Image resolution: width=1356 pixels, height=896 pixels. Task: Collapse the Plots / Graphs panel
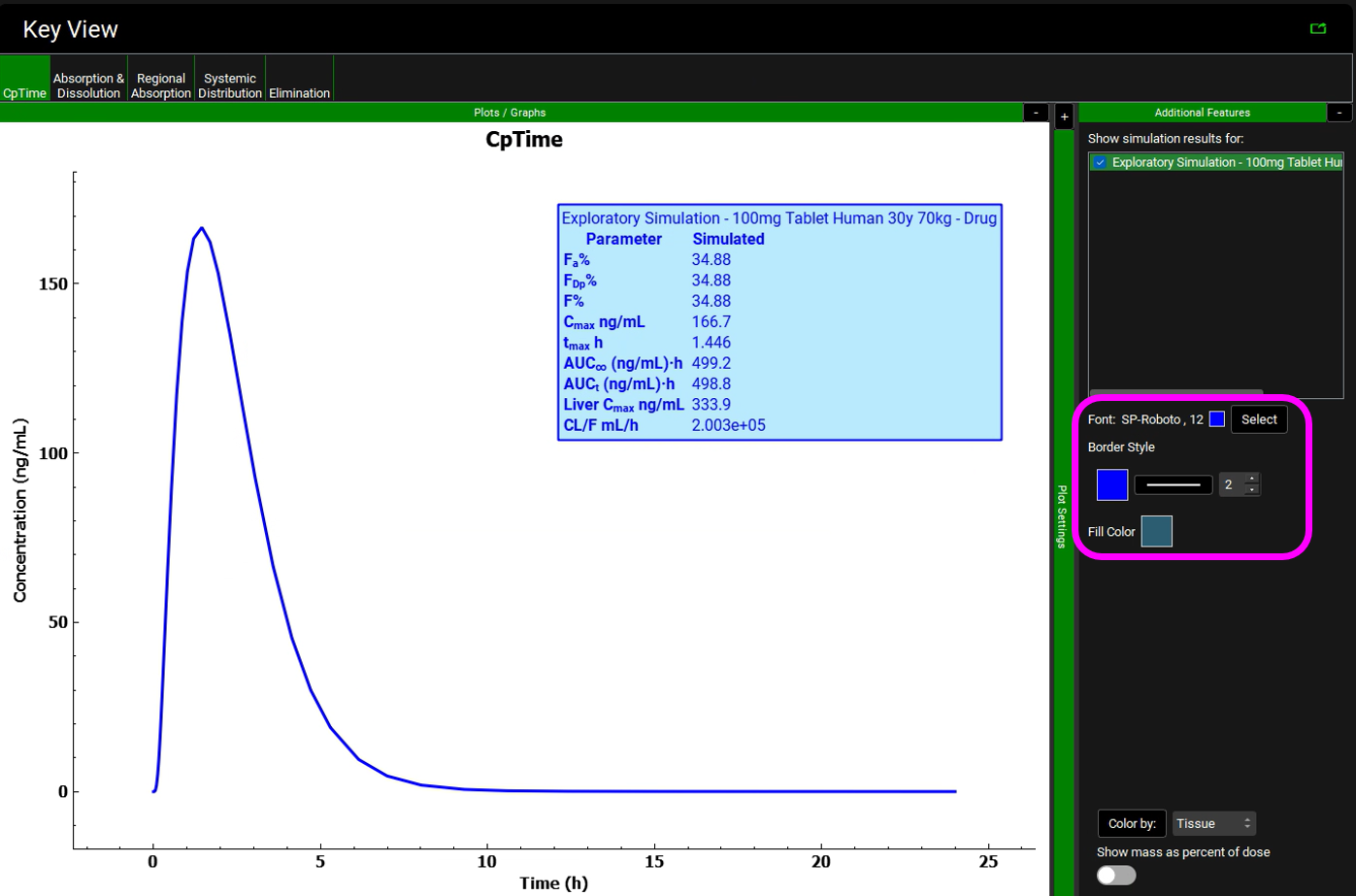(x=1036, y=113)
